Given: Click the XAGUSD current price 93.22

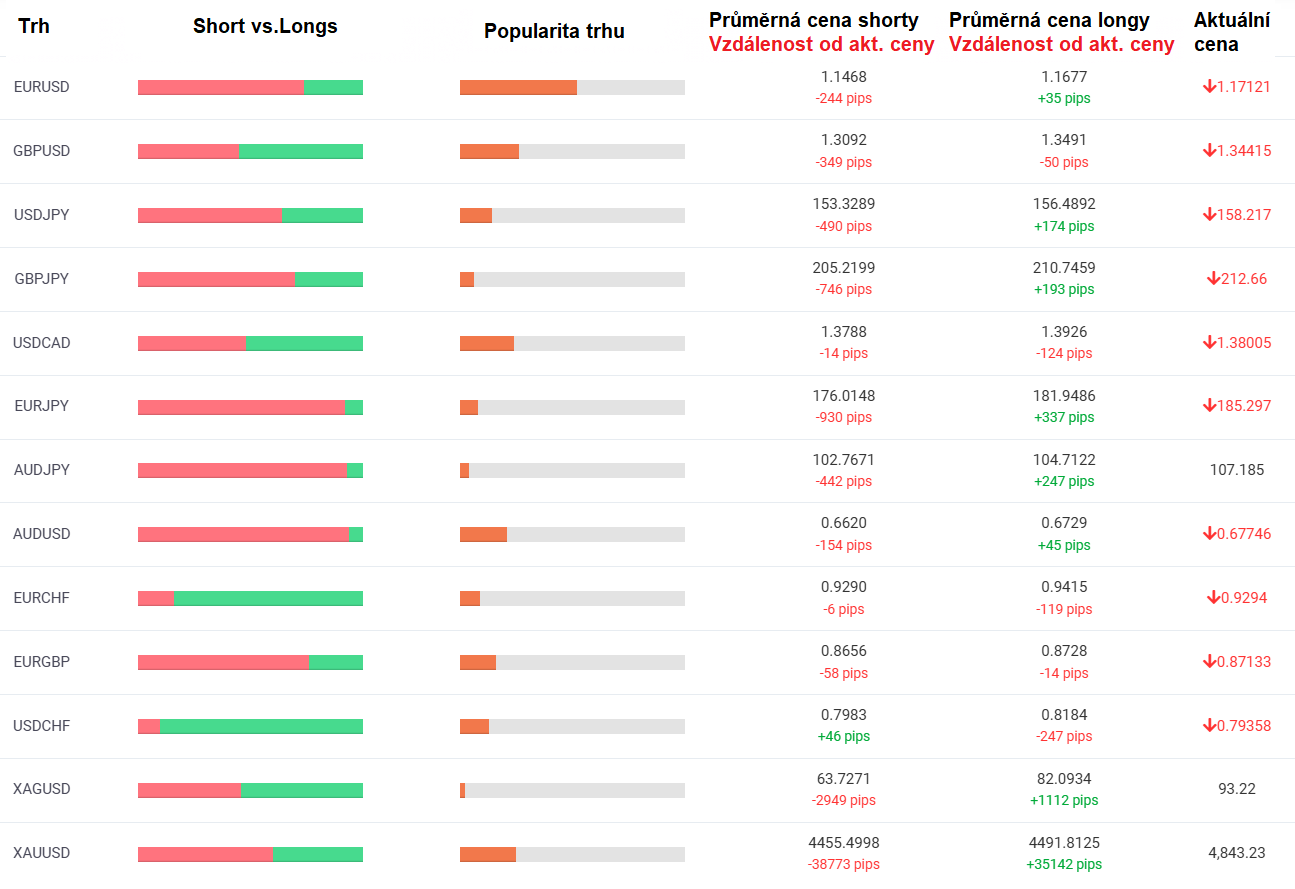Looking at the screenshot, I should click(x=1237, y=789).
